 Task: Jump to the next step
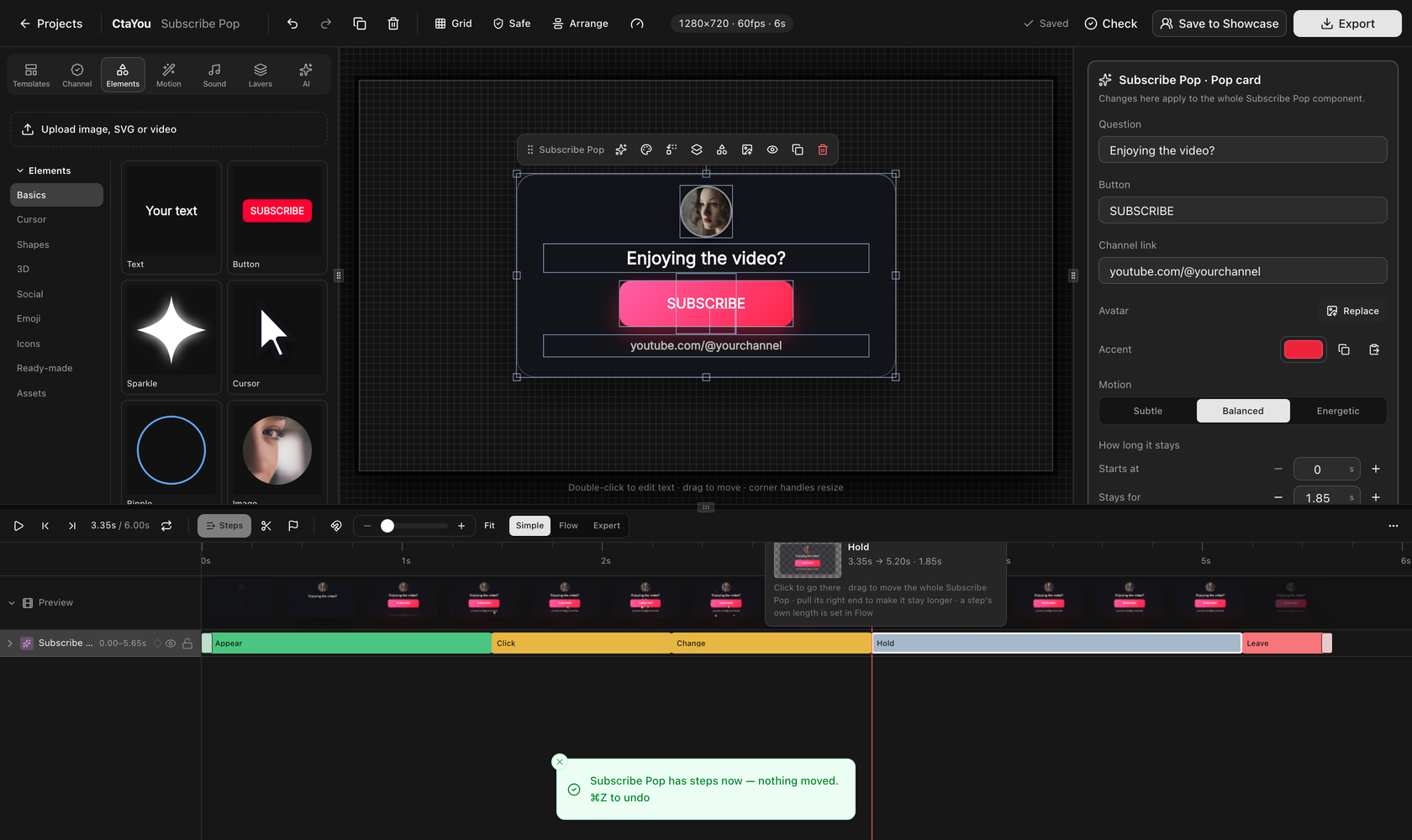pos(72,526)
